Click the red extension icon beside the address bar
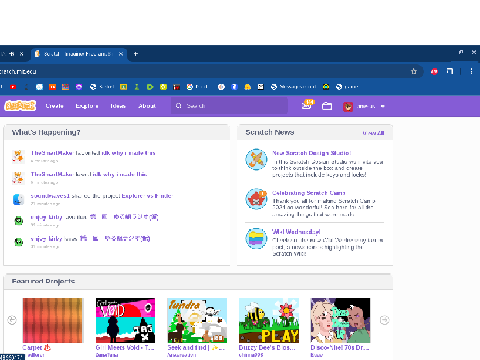Screen dimensions: 480x360 (434, 71)
